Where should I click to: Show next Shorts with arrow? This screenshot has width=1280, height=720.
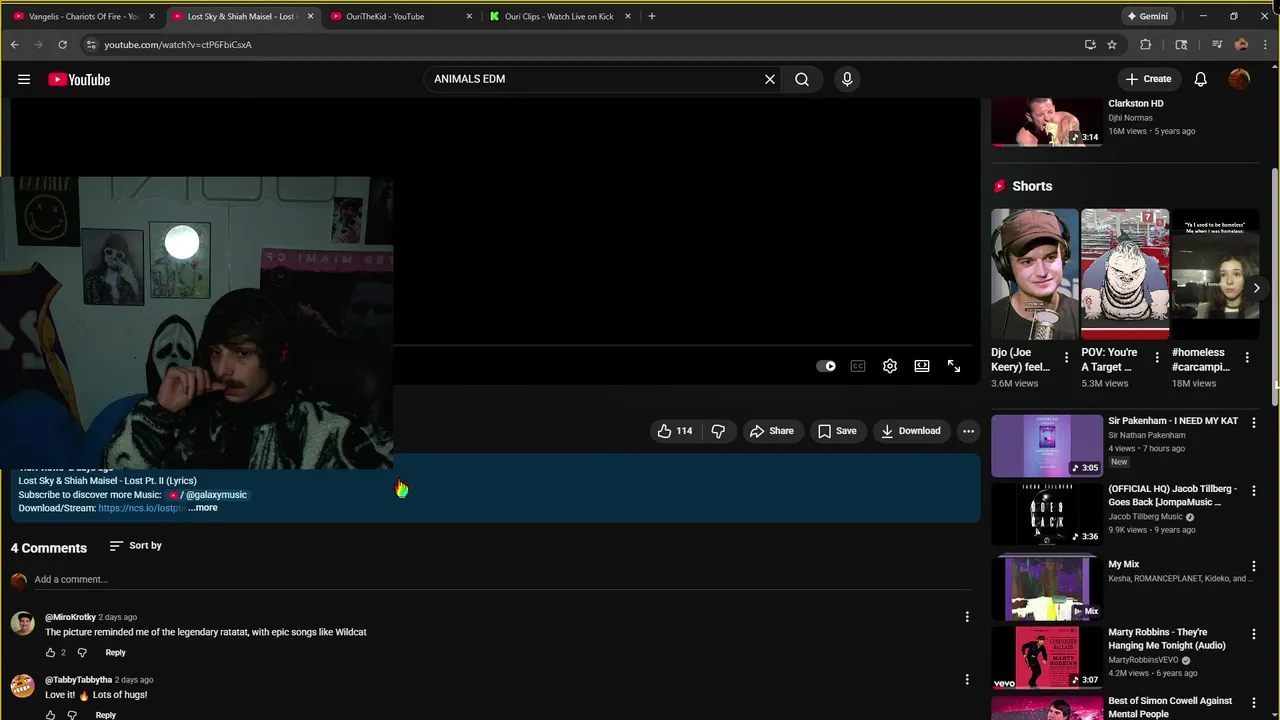(1257, 288)
